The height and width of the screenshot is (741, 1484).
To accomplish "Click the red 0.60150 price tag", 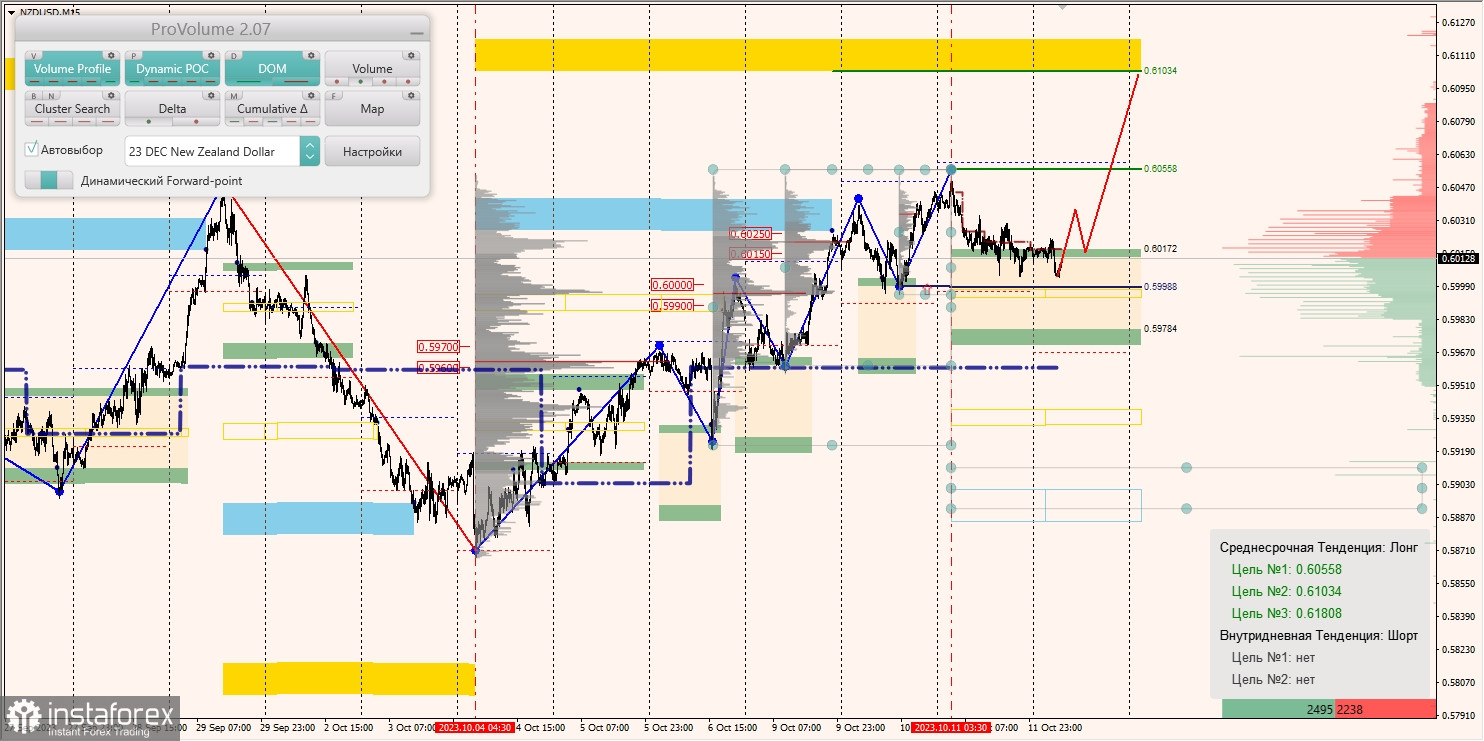I will point(751,254).
